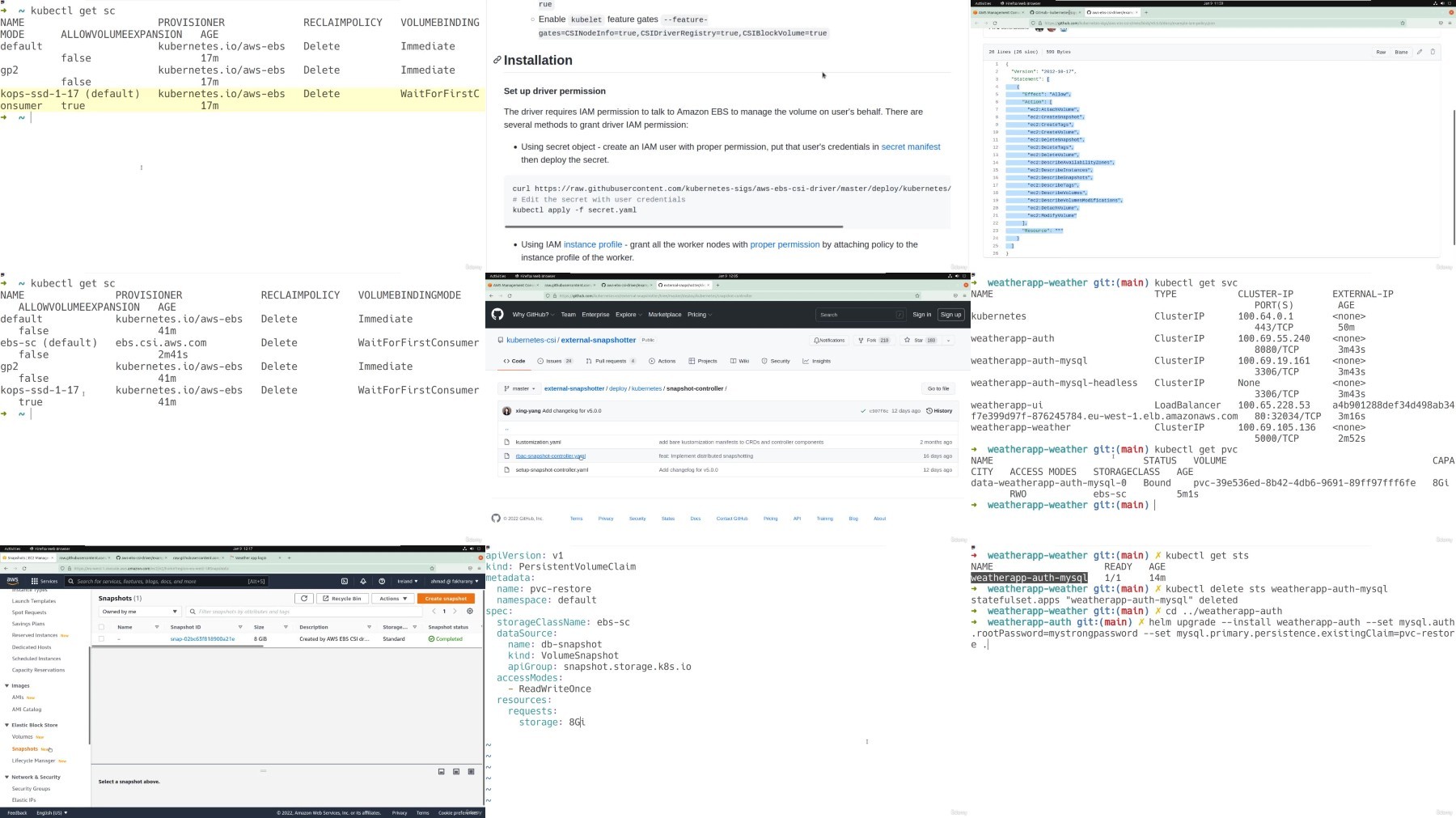Open new tab in AWS Snapshots browser window

click(x=289, y=557)
